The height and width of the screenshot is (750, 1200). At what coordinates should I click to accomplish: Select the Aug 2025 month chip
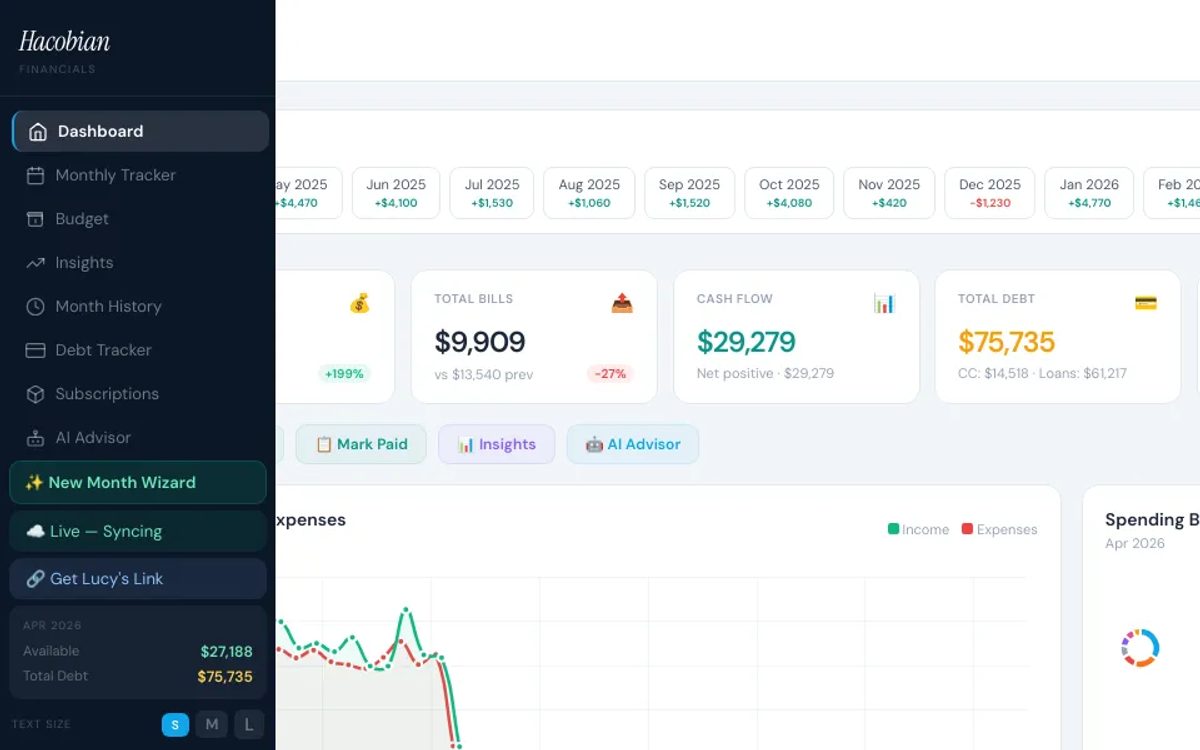(589, 193)
